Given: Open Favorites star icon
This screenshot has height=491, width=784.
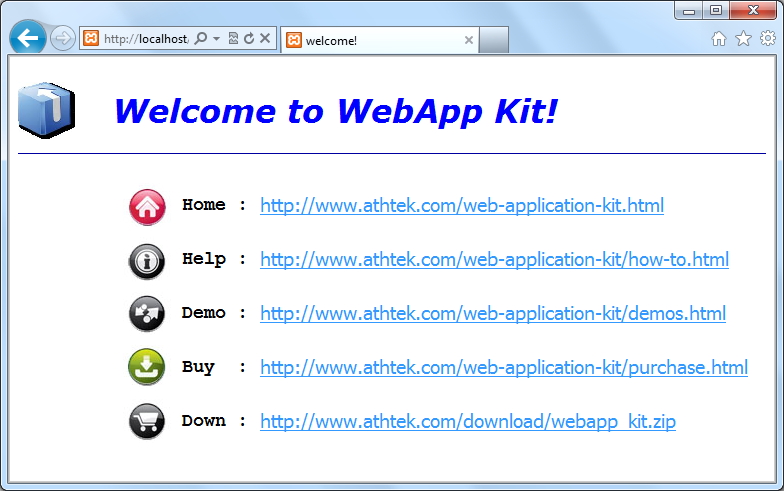Looking at the screenshot, I should (x=743, y=39).
